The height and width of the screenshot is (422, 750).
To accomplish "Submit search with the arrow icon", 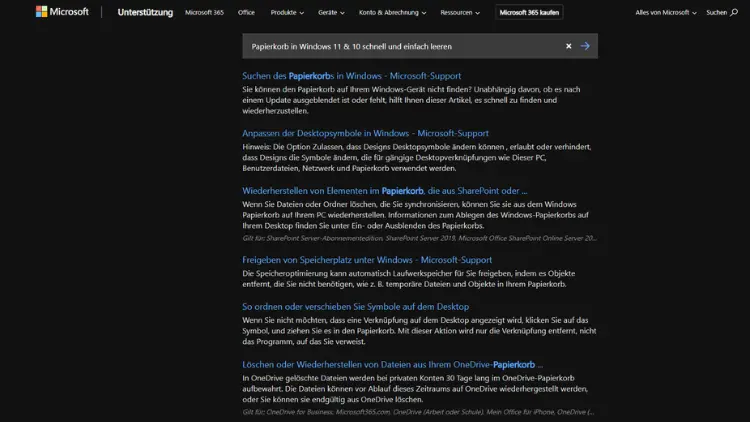I will pyautogui.click(x=585, y=46).
